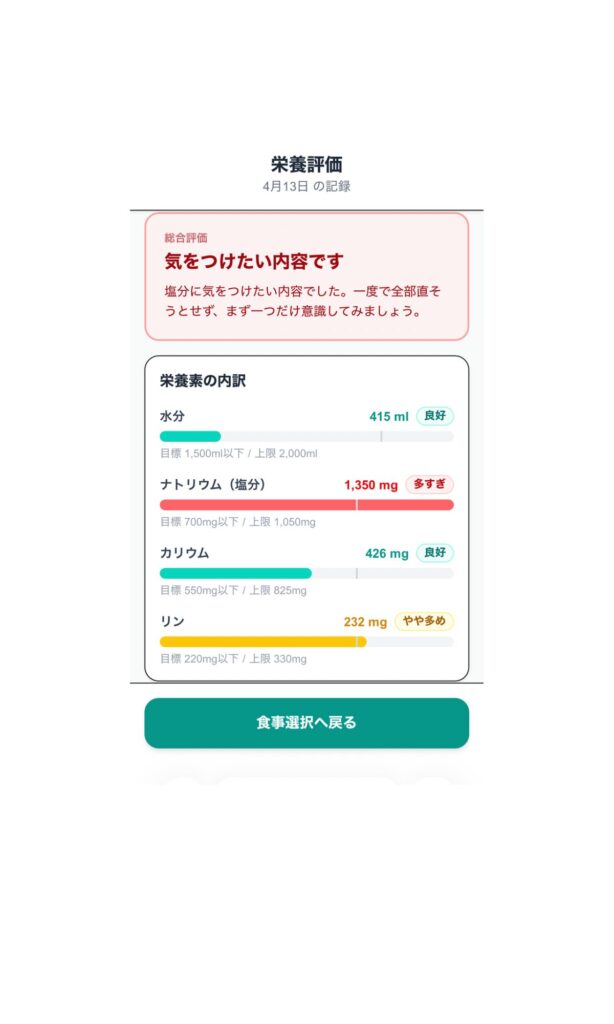This screenshot has width=614, height=1024.
Task: Click the 栄養評価 page title
Action: tap(306, 165)
